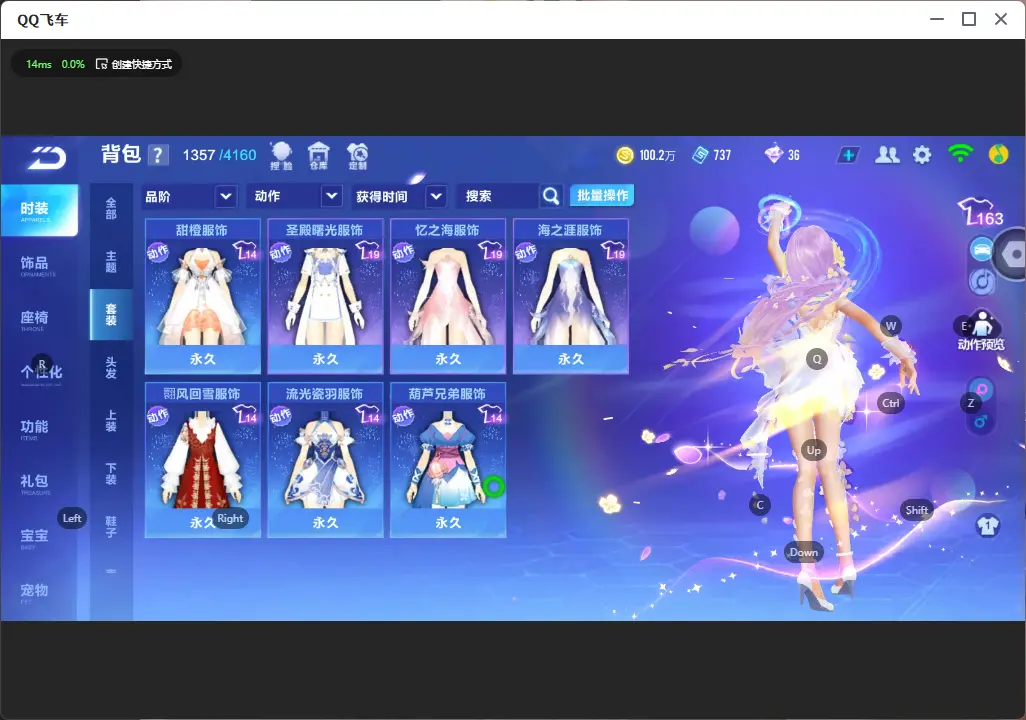Screen dimensions: 1026x720
Task: Click the 批量操作 button
Action: 602,195
